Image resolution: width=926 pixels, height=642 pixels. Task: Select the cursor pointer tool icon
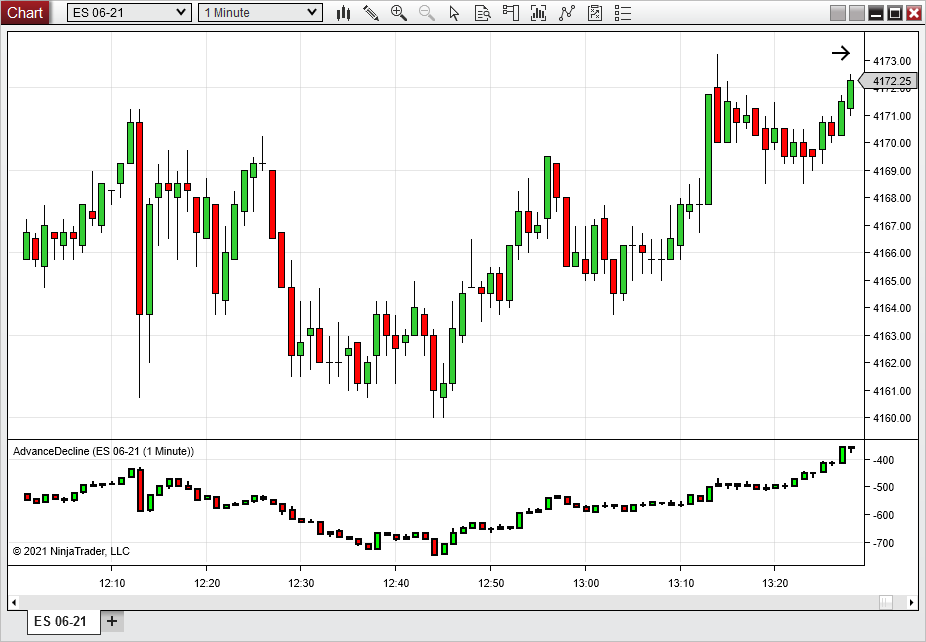pos(454,13)
